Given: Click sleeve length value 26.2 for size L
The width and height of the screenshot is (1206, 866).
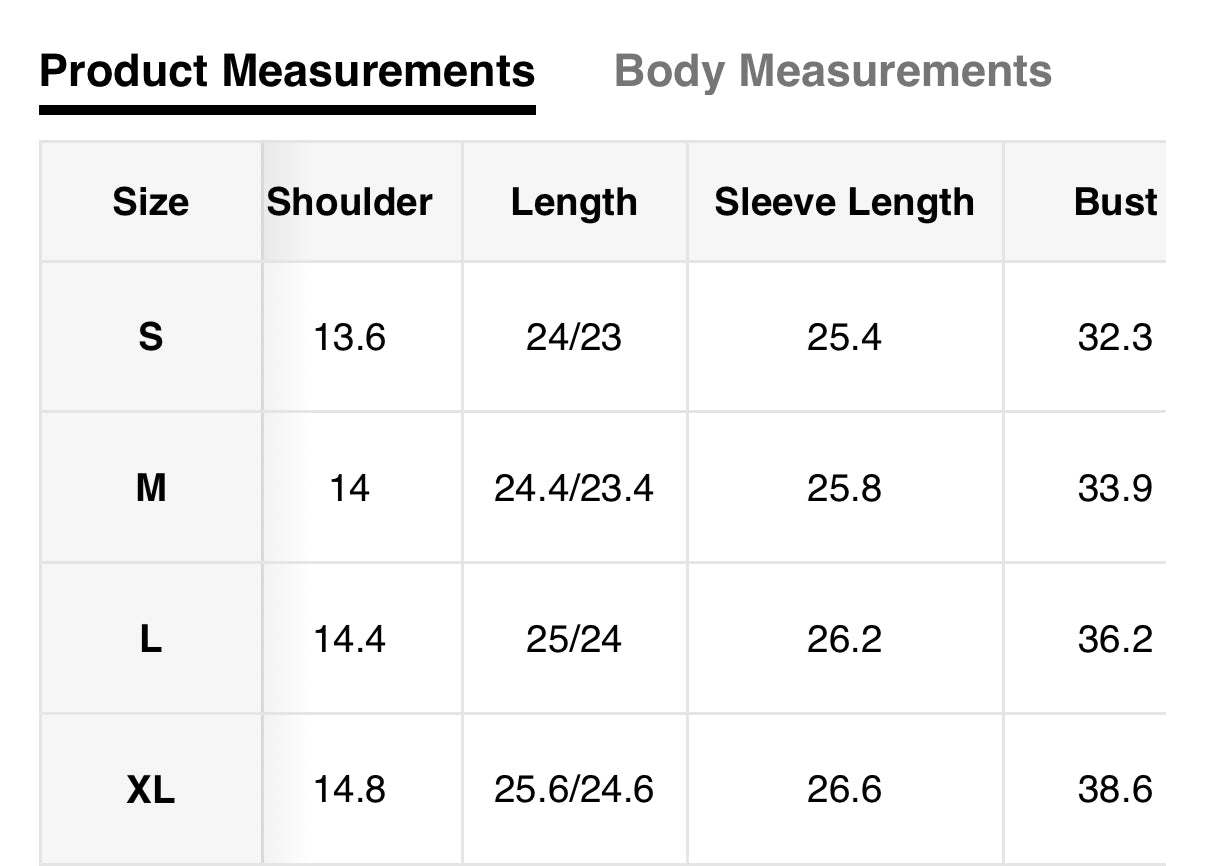Looking at the screenshot, I should pyautogui.click(x=844, y=639).
